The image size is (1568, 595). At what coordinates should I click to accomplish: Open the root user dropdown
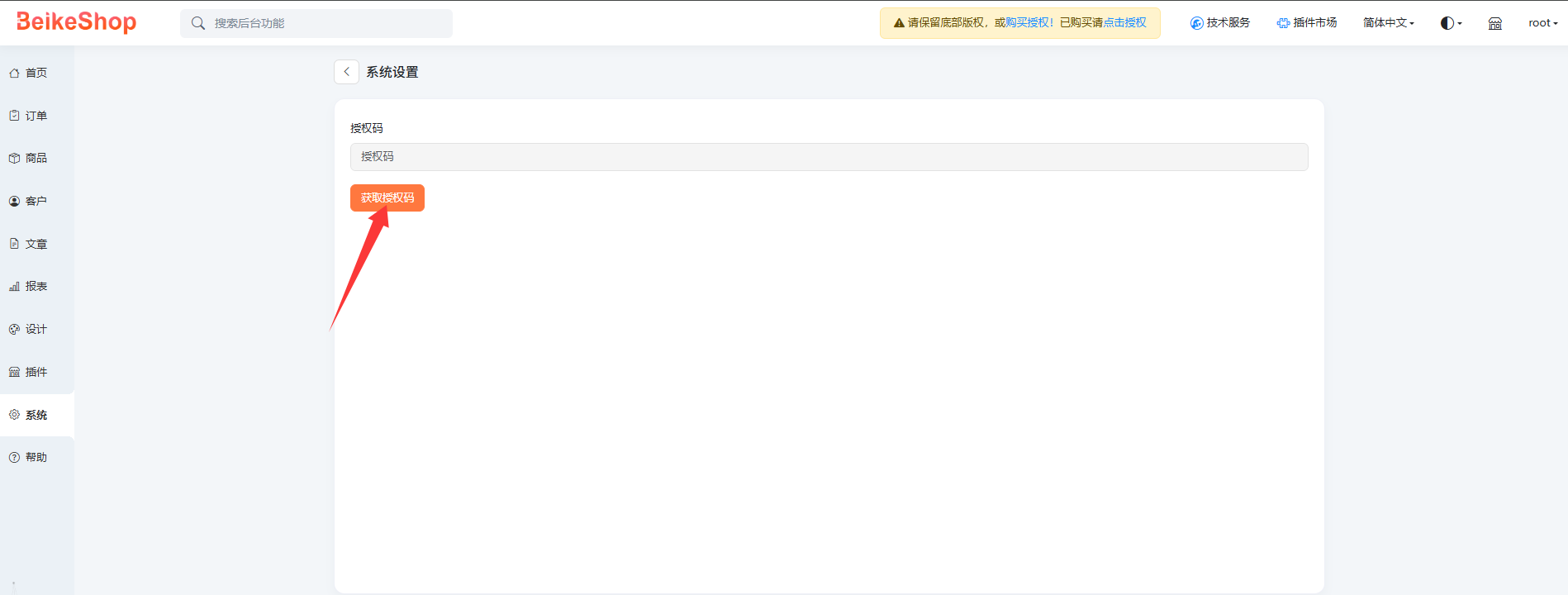(x=1543, y=23)
